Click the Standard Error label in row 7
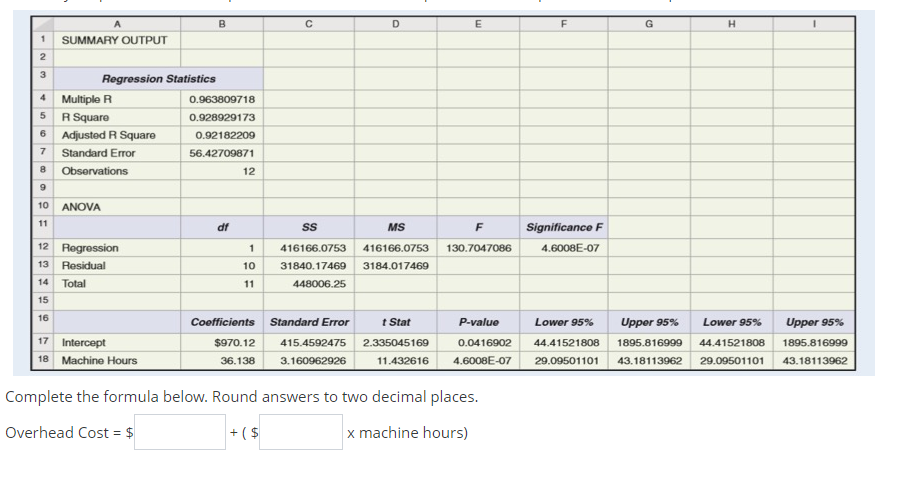This screenshot has height=480, width=911. 98,153
